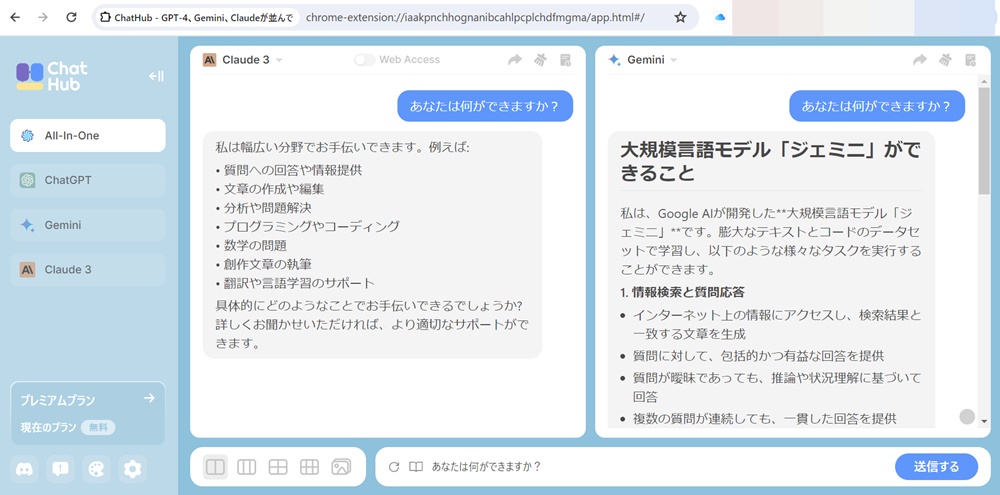This screenshot has height=495, width=1000.
Task: Click the 'プレミアムプラン' label
Action: [58, 401]
